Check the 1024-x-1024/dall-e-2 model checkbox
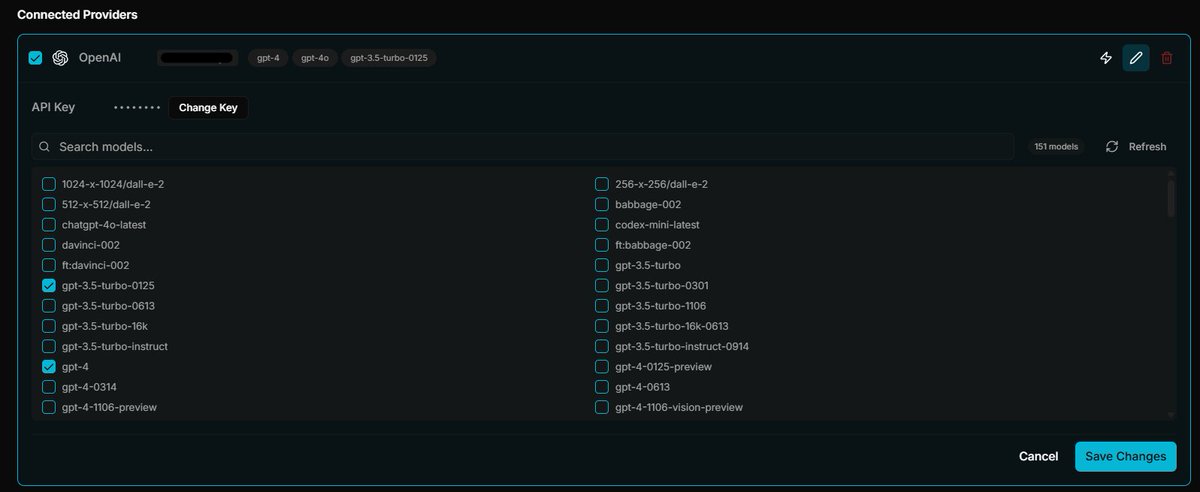Viewport: 1200px width, 492px height. point(48,184)
